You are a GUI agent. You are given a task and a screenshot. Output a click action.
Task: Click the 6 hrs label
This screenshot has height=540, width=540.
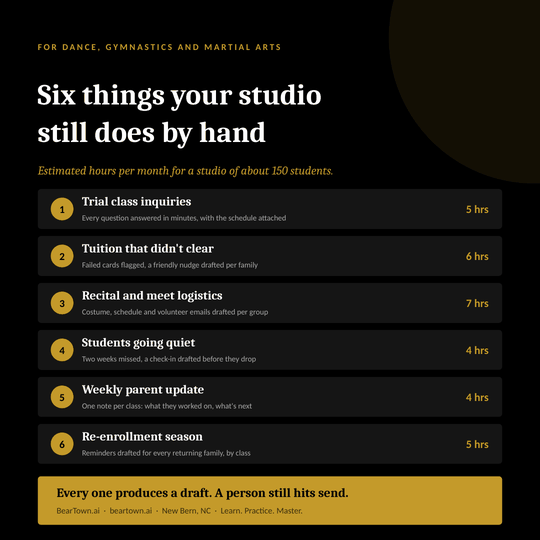click(x=477, y=256)
